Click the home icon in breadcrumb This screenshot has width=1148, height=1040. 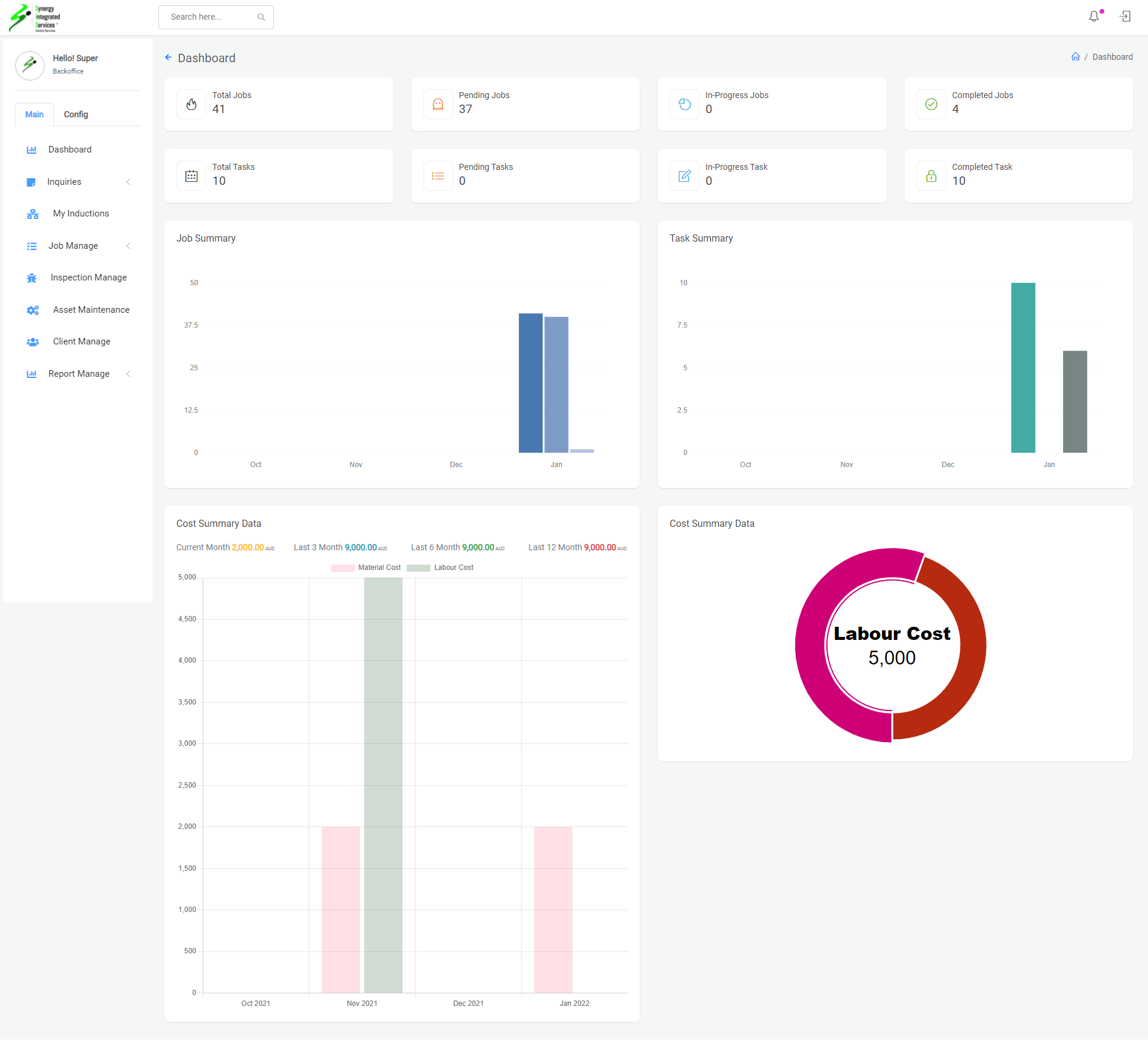point(1075,57)
